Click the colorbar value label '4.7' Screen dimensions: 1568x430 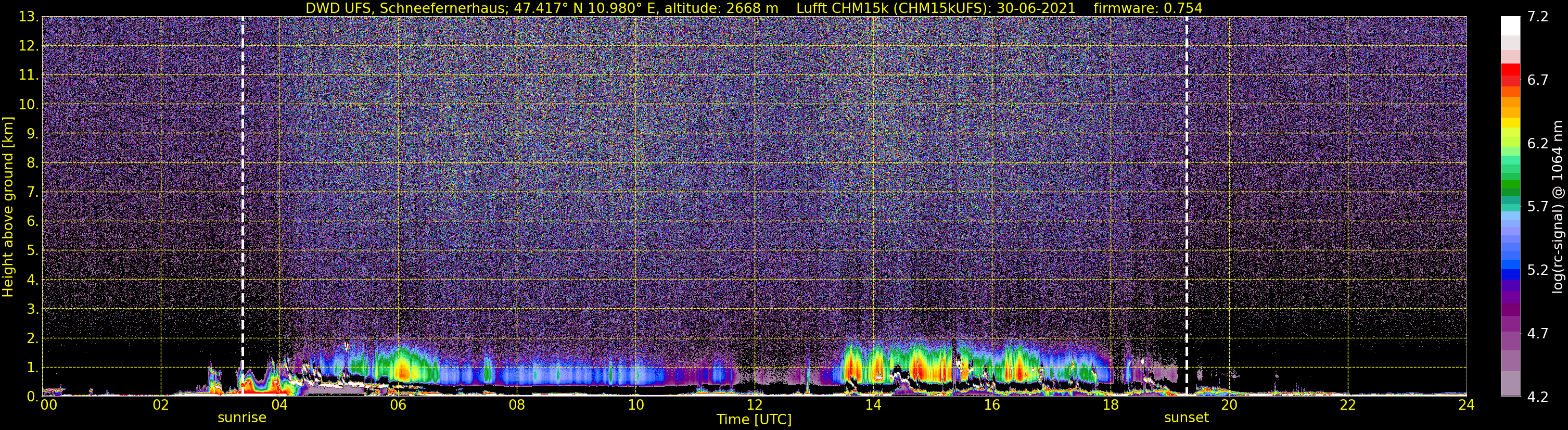pos(1538,334)
